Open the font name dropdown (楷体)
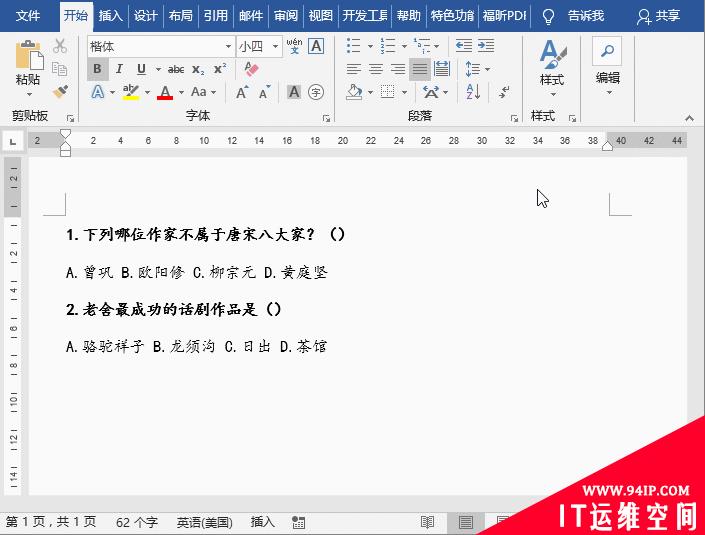 coord(228,46)
